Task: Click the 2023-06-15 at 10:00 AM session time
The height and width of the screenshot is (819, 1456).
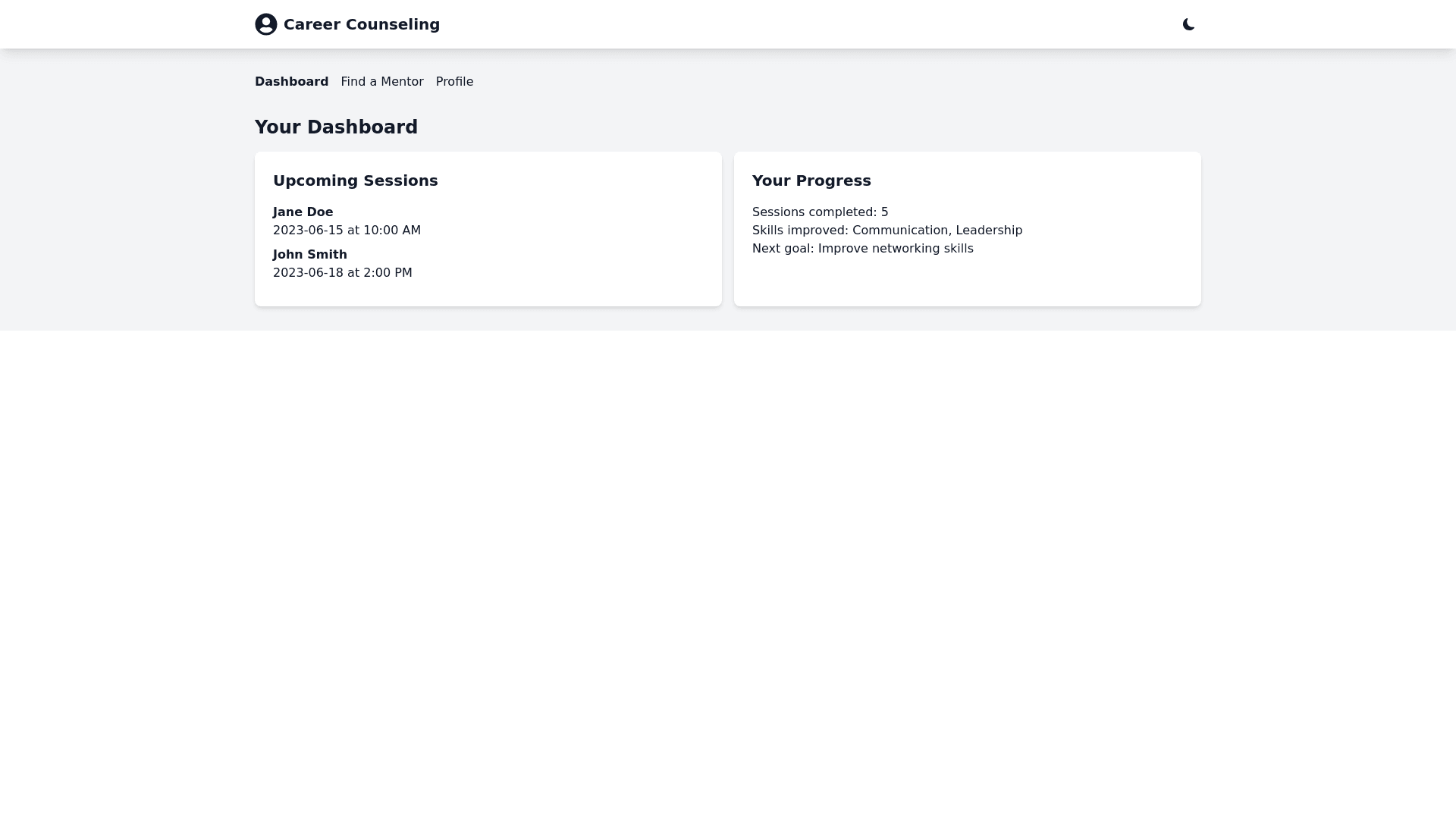Action: point(347,230)
